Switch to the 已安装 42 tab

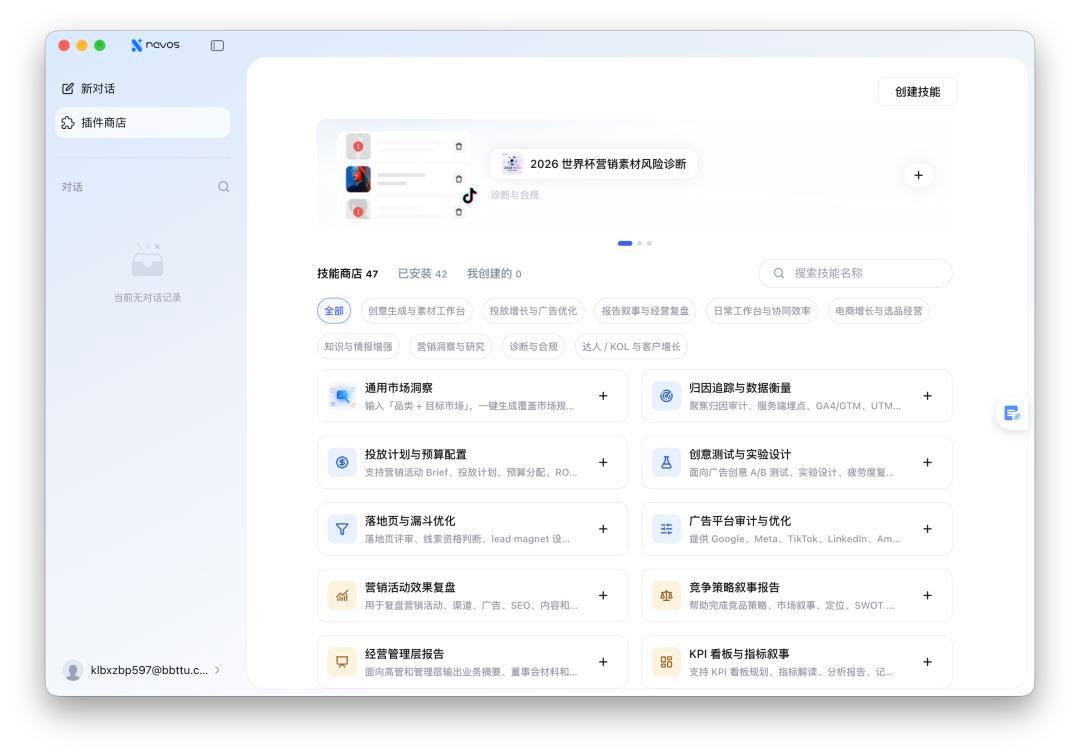(422, 273)
